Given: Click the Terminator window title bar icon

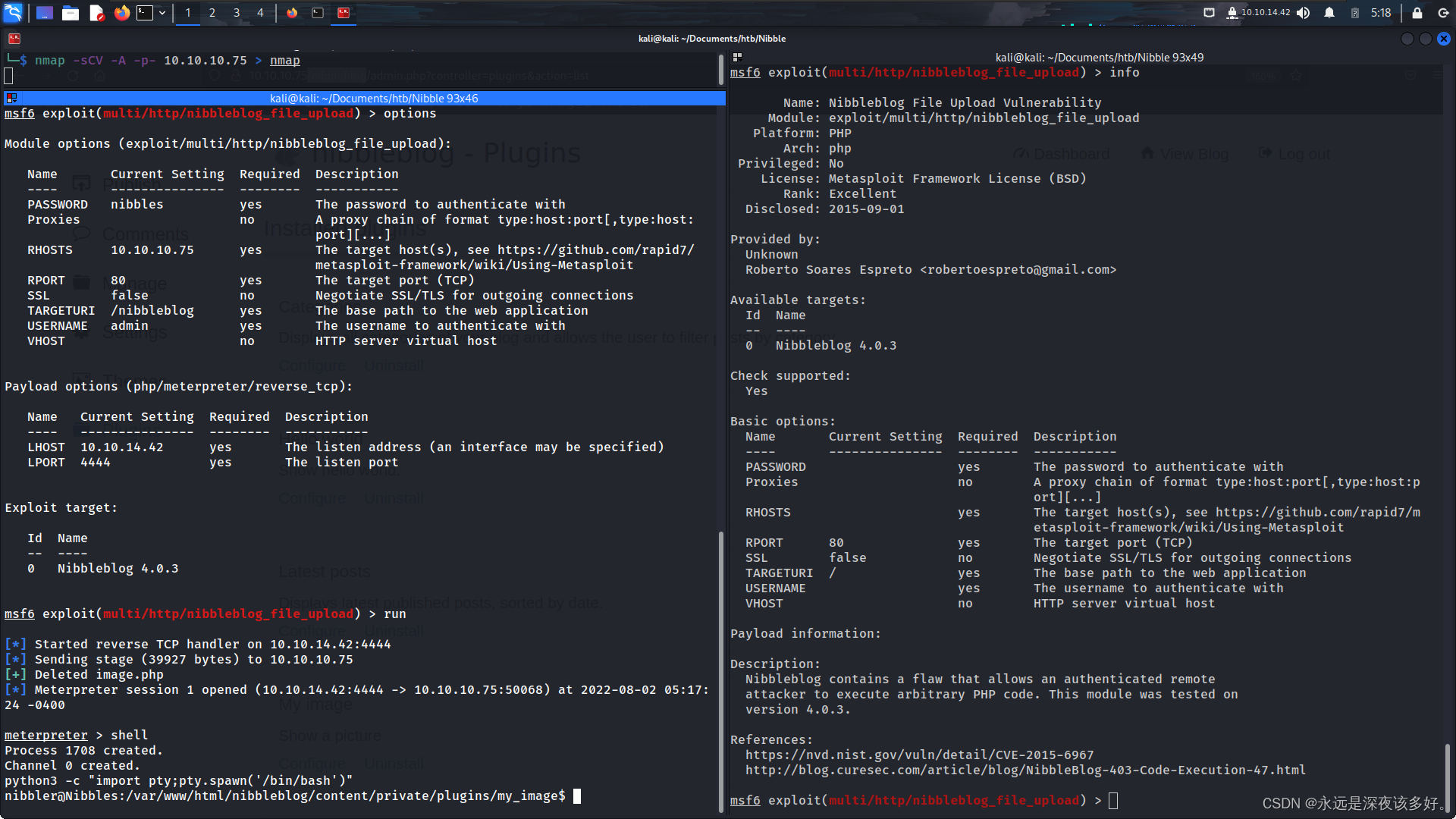Looking at the screenshot, I should point(14,39).
